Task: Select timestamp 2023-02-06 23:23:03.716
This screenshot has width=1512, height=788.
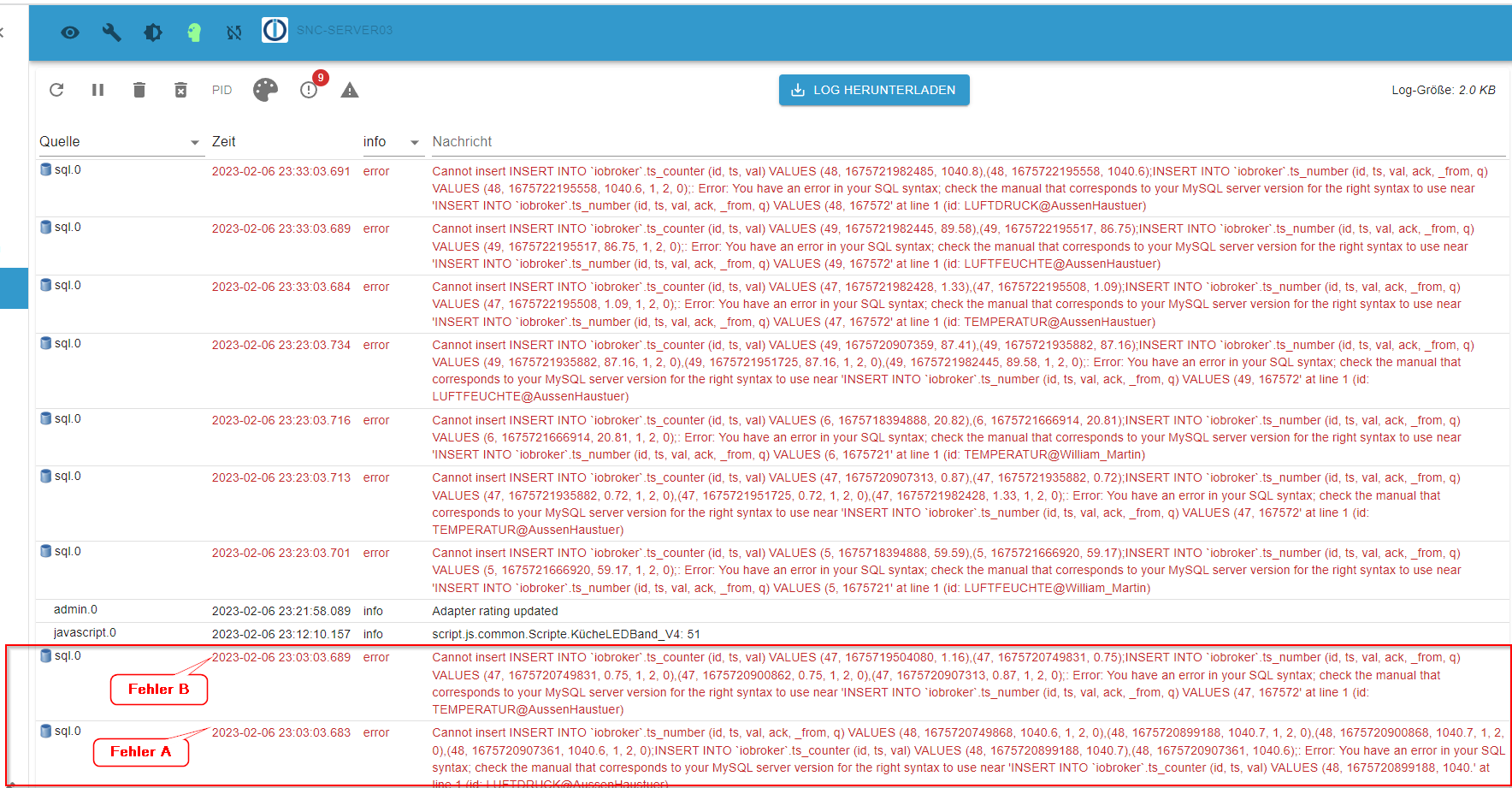Action: pyautogui.click(x=281, y=420)
